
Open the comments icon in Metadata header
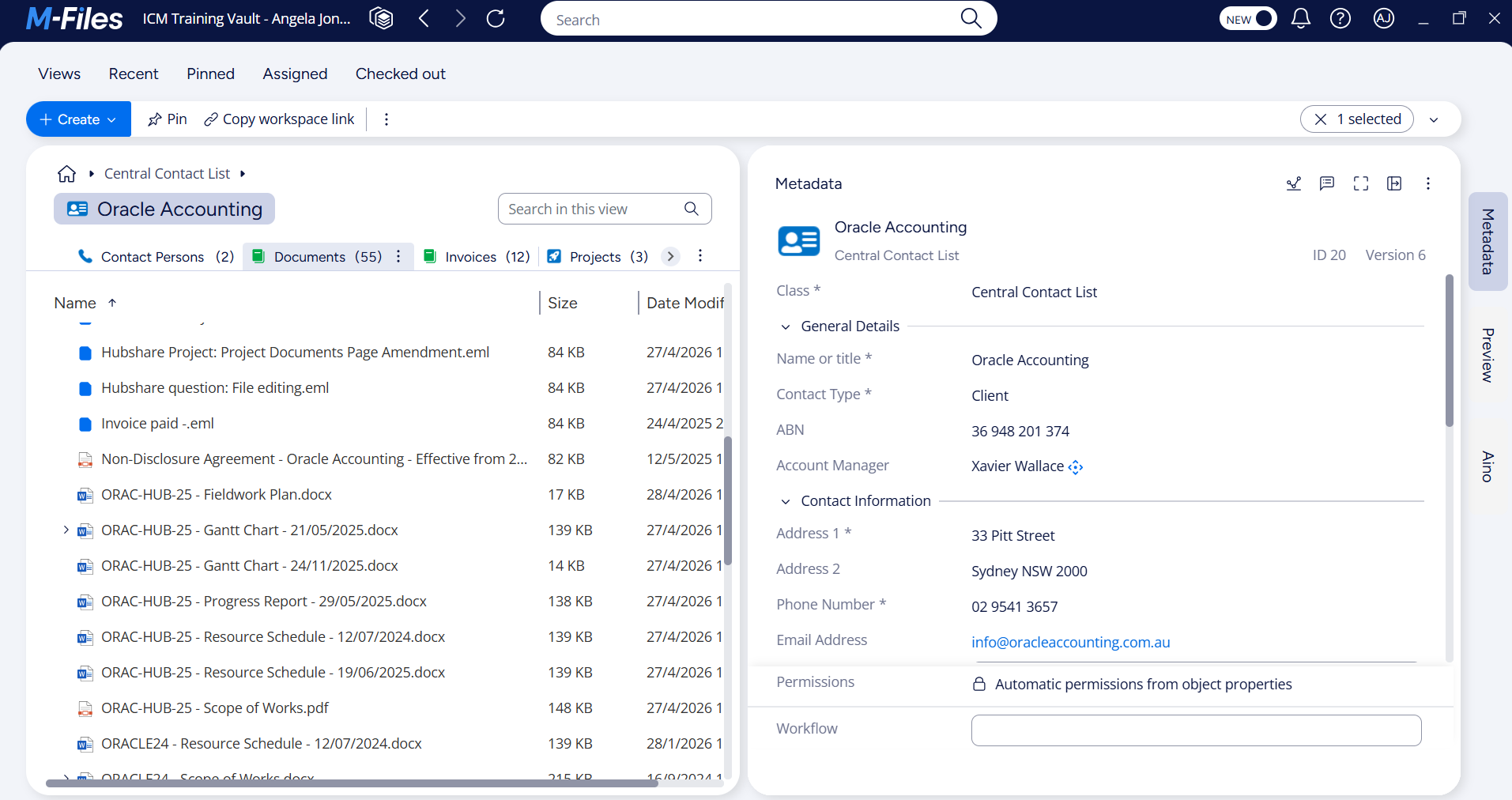[x=1327, y=183]
